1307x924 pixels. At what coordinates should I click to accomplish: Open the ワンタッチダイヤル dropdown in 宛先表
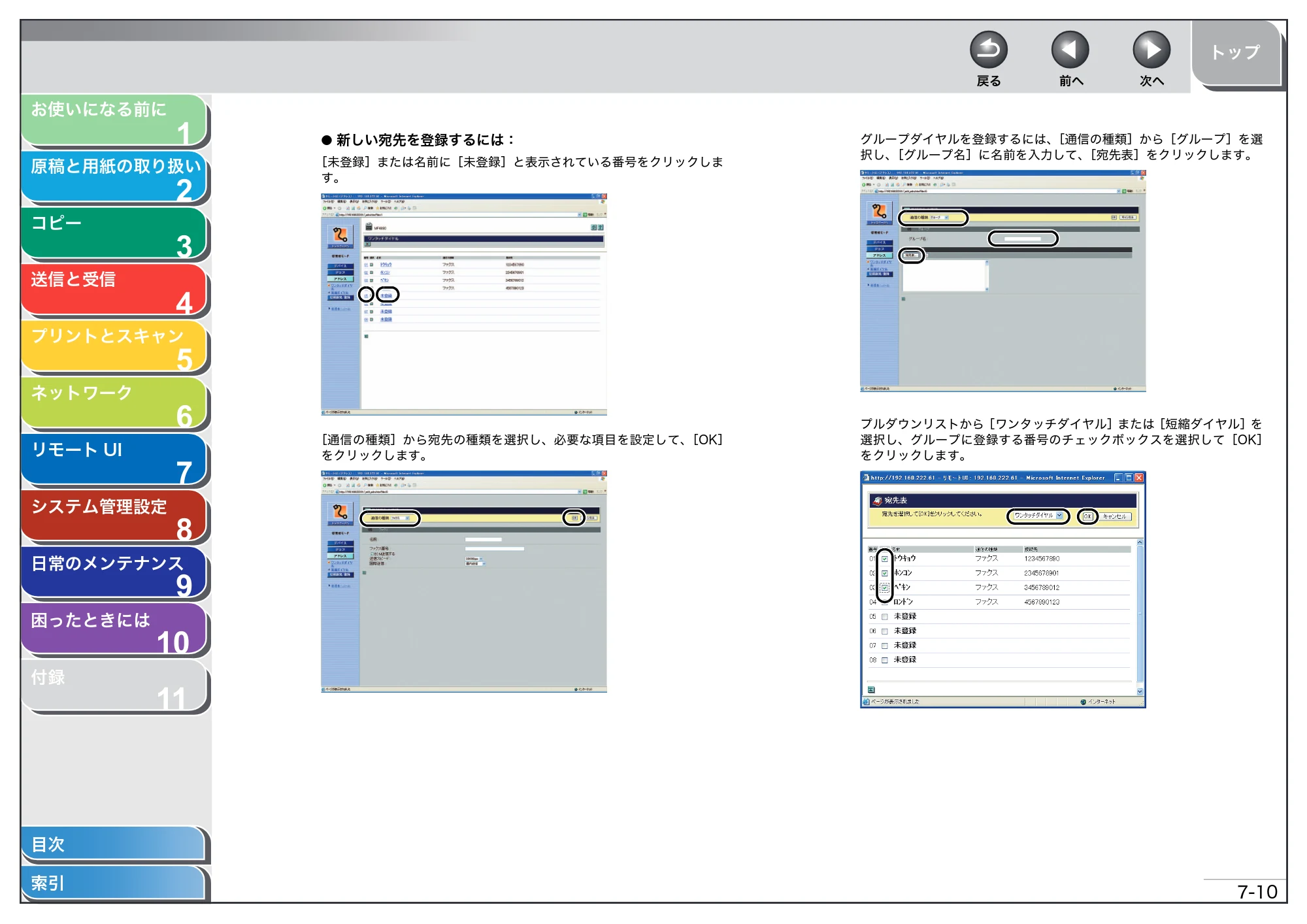pyautogui.click(x=1038, y=516)
